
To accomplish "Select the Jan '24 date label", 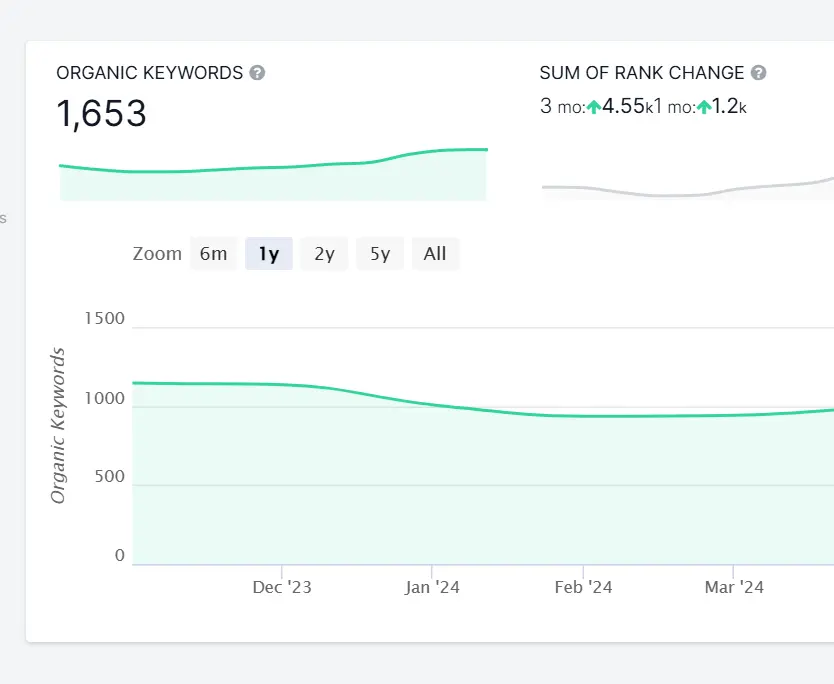I will point(432,587).
